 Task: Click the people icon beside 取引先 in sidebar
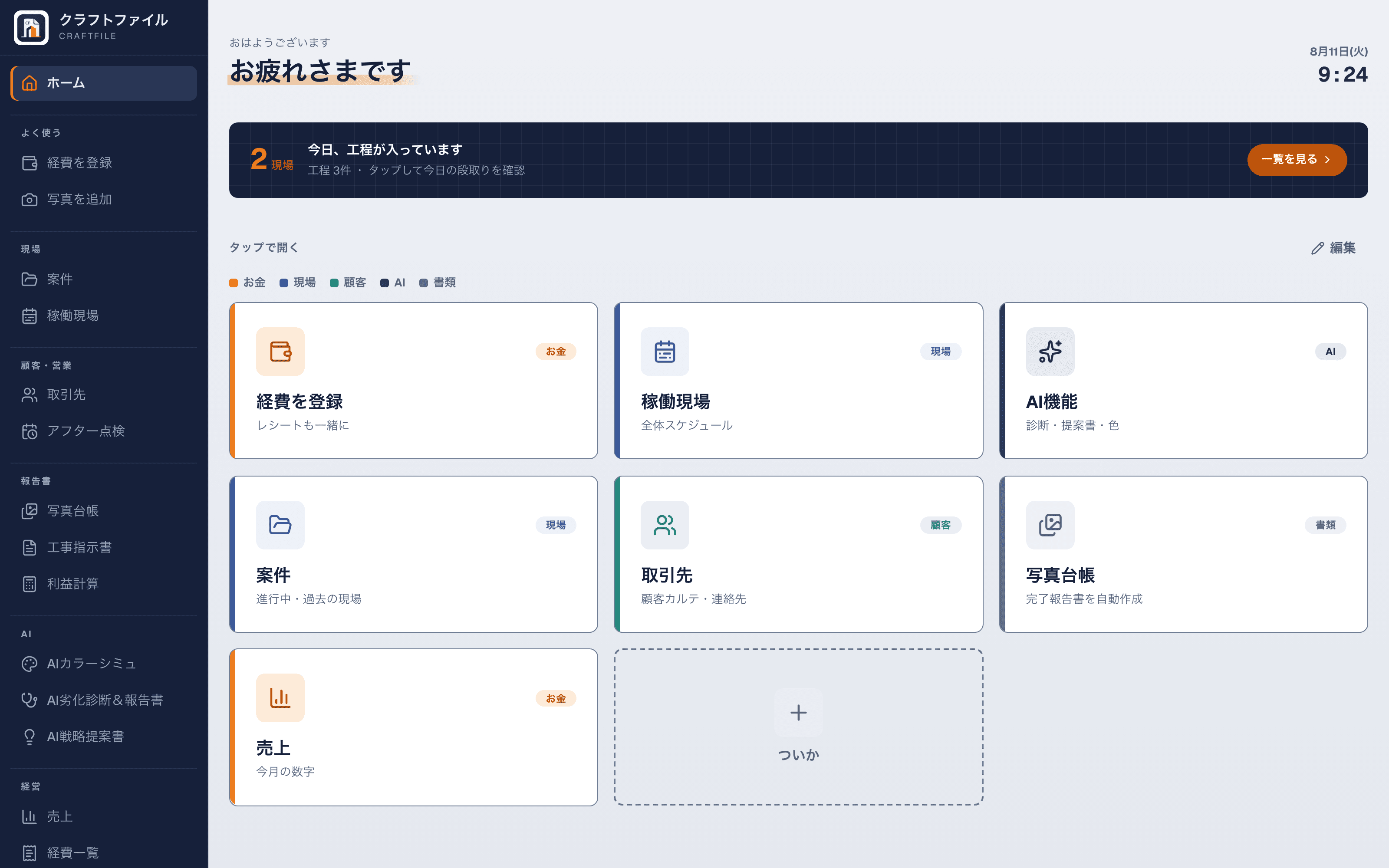pos(29,395)
